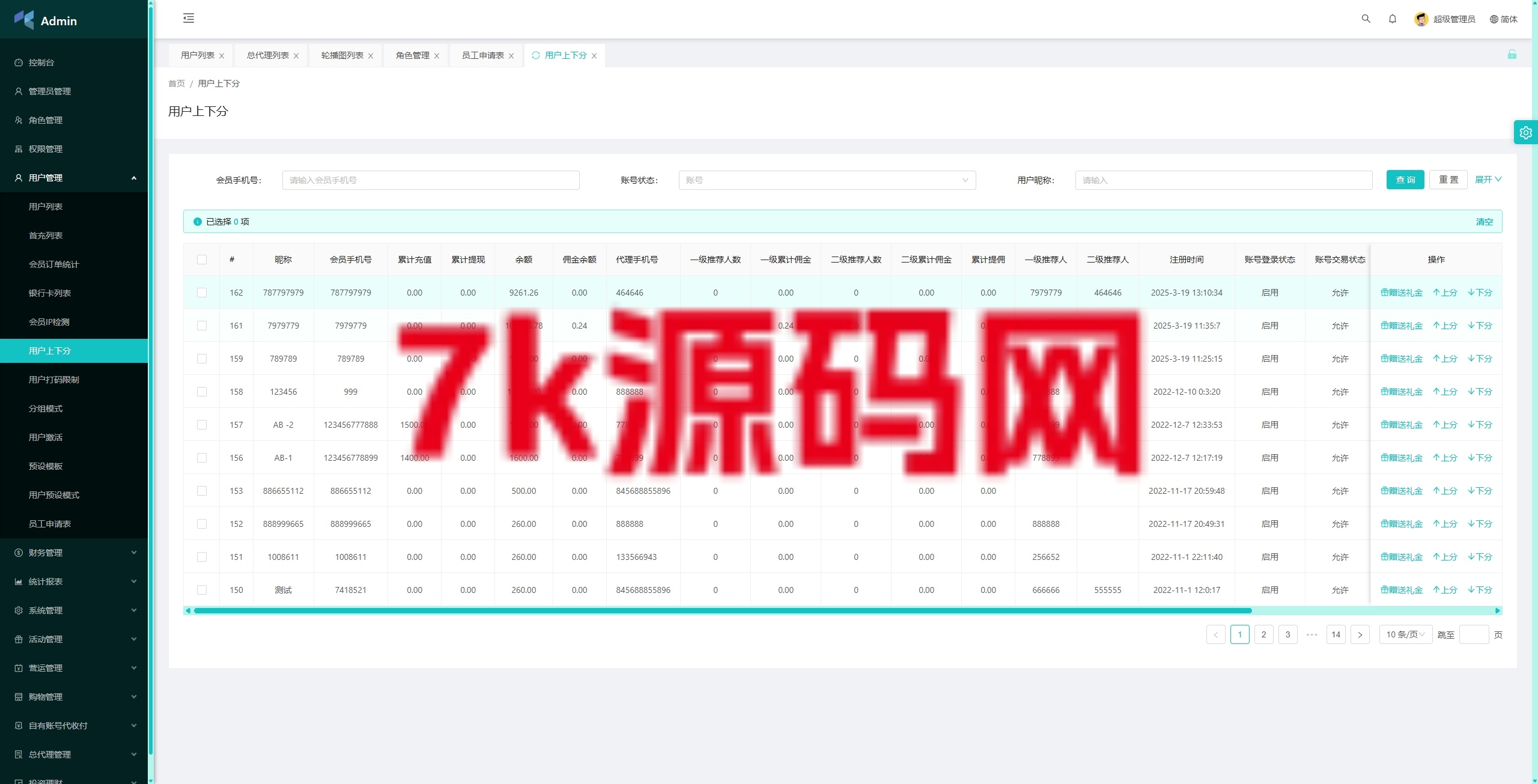Click 上分 for user 153
Image resolution: width=1538 pixels, height=784 pixels.
click(1445, 491)
